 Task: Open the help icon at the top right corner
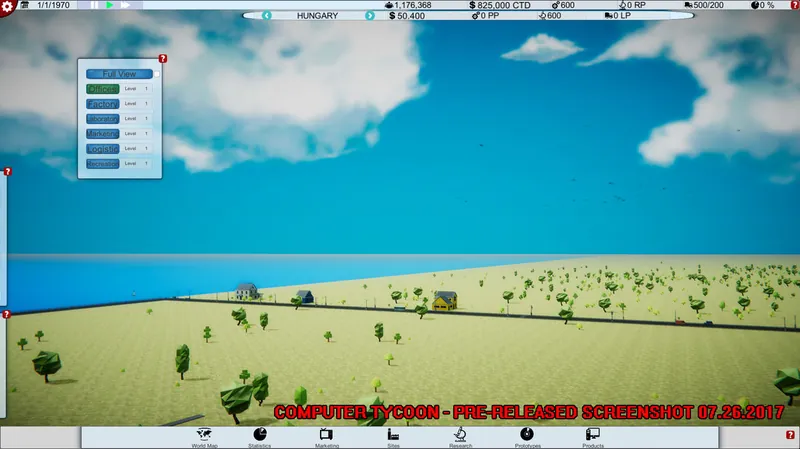click(x=795, y=5)
